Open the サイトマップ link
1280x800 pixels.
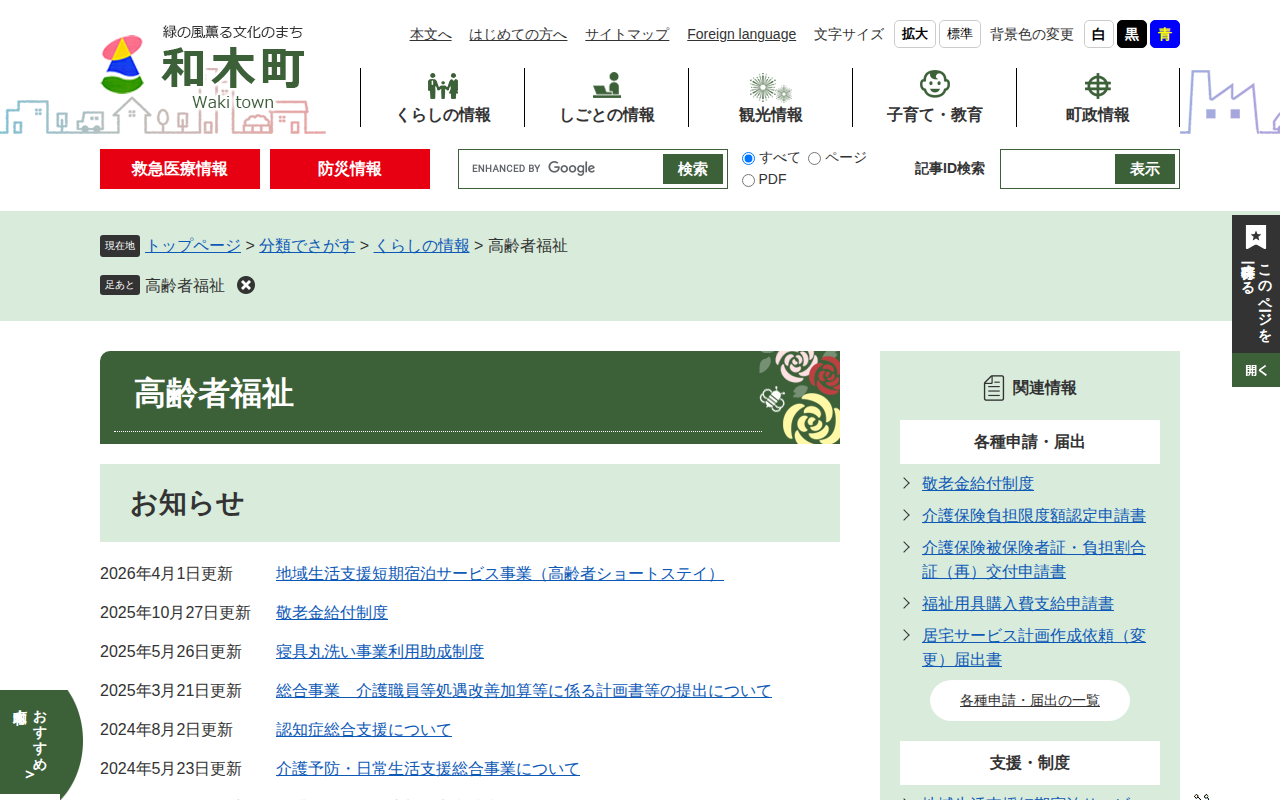pyautogui.click(x=627, y=34)
